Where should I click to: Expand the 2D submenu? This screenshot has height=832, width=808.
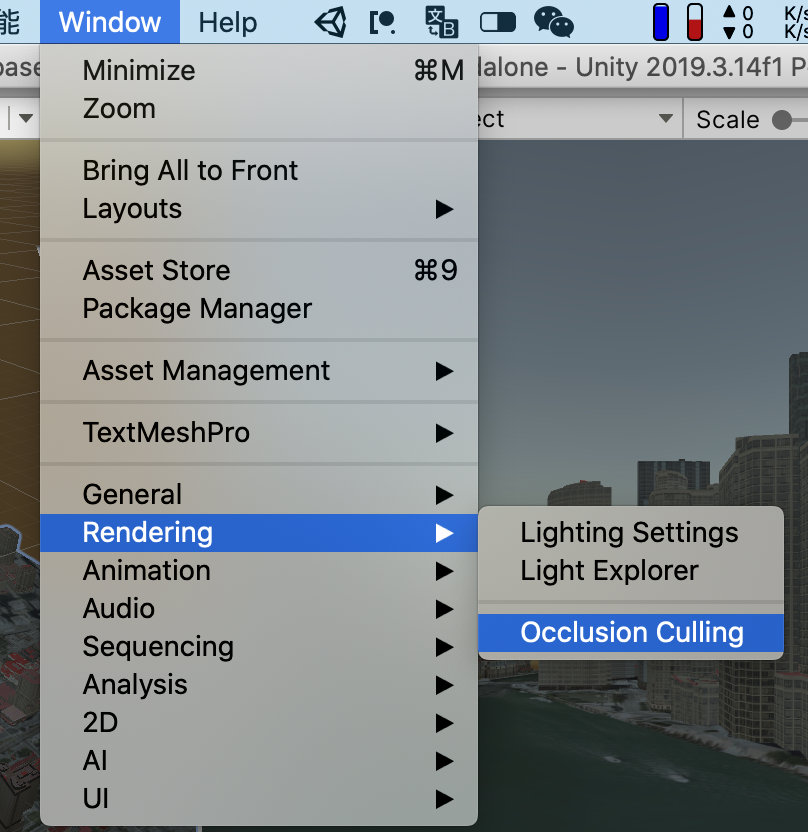[x=259, y=723]
